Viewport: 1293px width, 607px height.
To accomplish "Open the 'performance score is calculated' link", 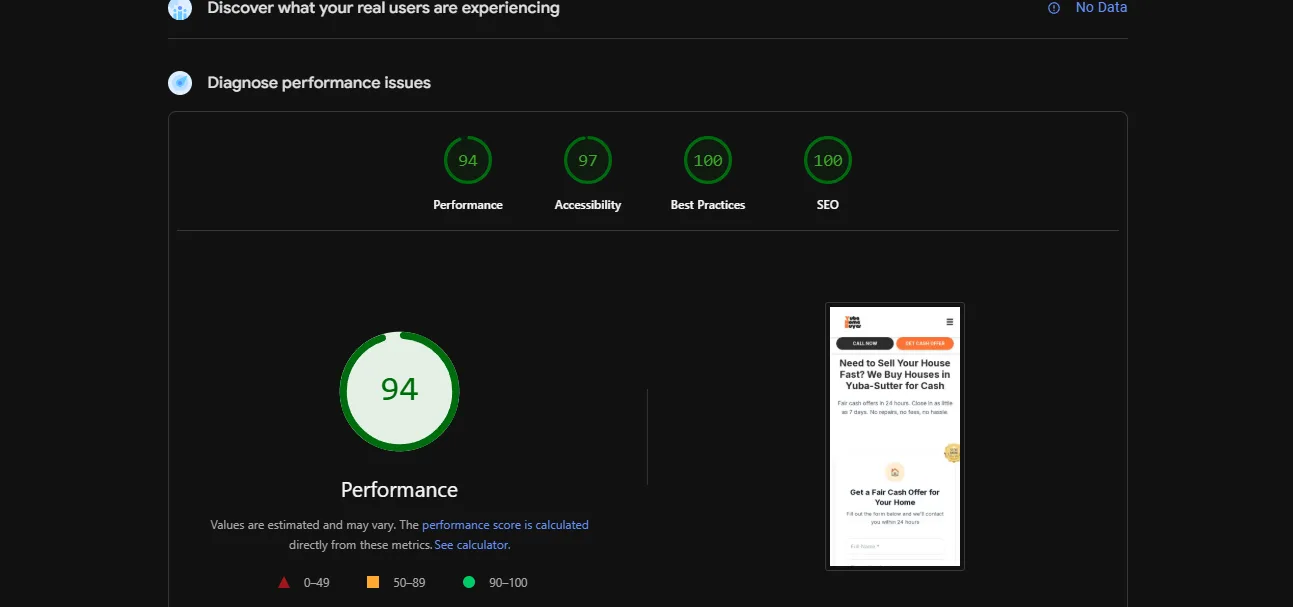I will click(505, 525).
